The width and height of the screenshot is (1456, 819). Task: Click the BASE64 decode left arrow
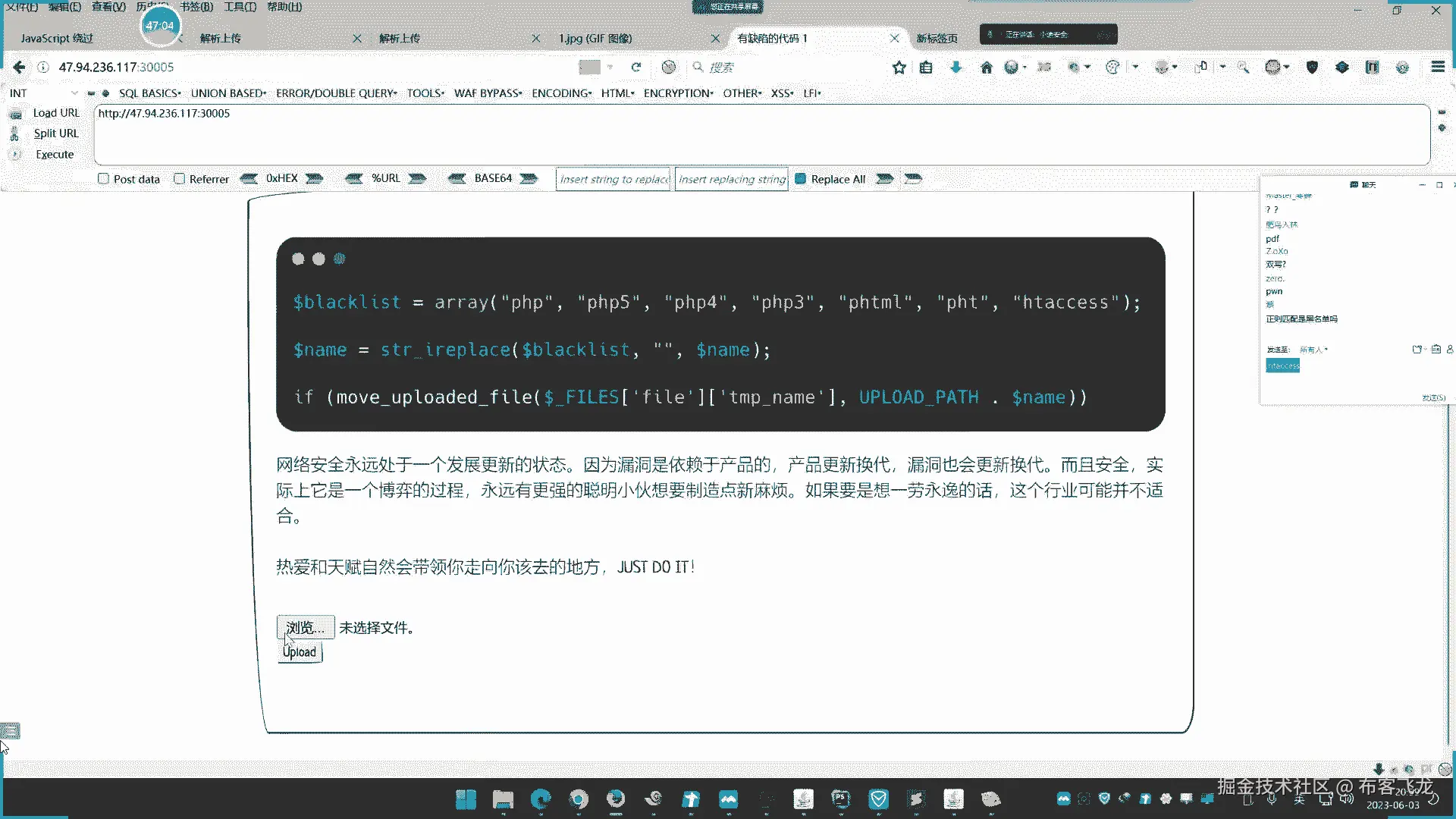pyautogui.click(x=457, y=179)
